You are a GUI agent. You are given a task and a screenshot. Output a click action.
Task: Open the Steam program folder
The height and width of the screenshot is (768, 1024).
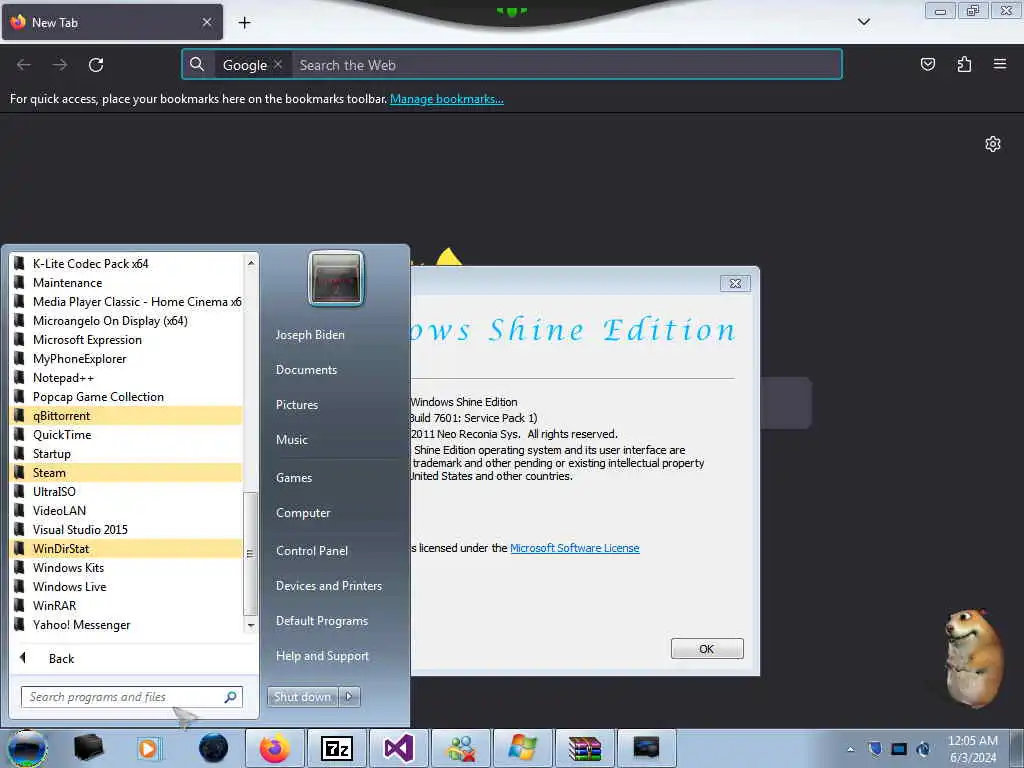126,473
